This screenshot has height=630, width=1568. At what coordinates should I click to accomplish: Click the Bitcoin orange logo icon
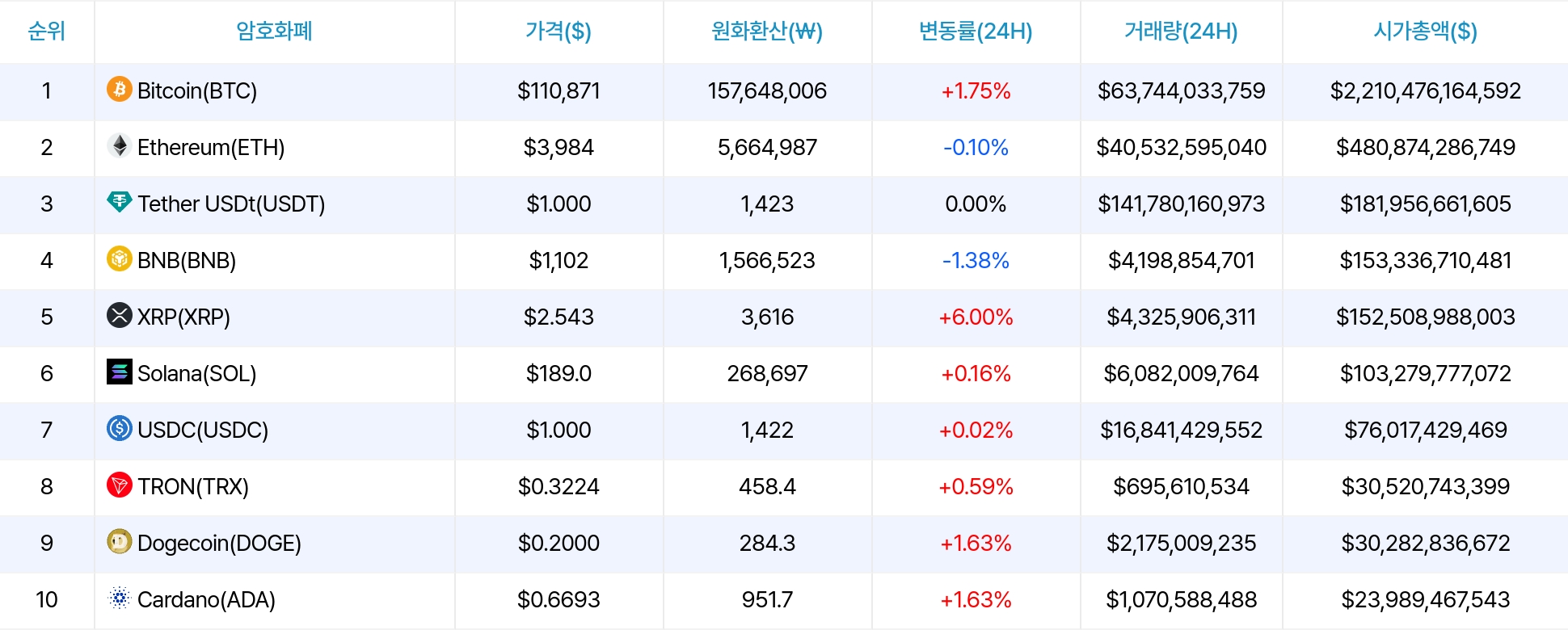click(x=120, y=89)
